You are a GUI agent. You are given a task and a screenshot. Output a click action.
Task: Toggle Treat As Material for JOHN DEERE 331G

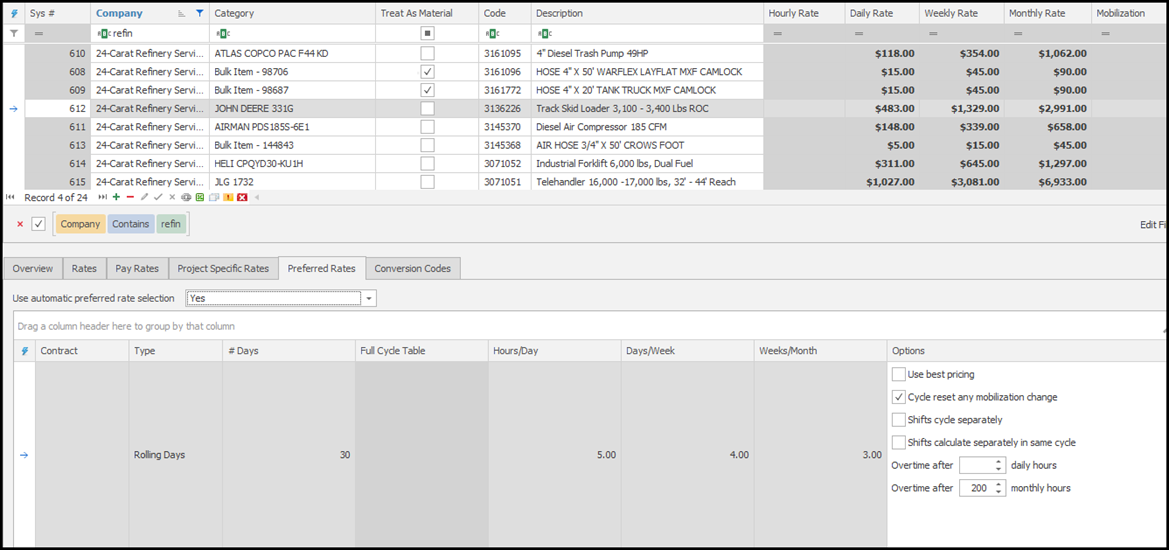pos(427,108)
